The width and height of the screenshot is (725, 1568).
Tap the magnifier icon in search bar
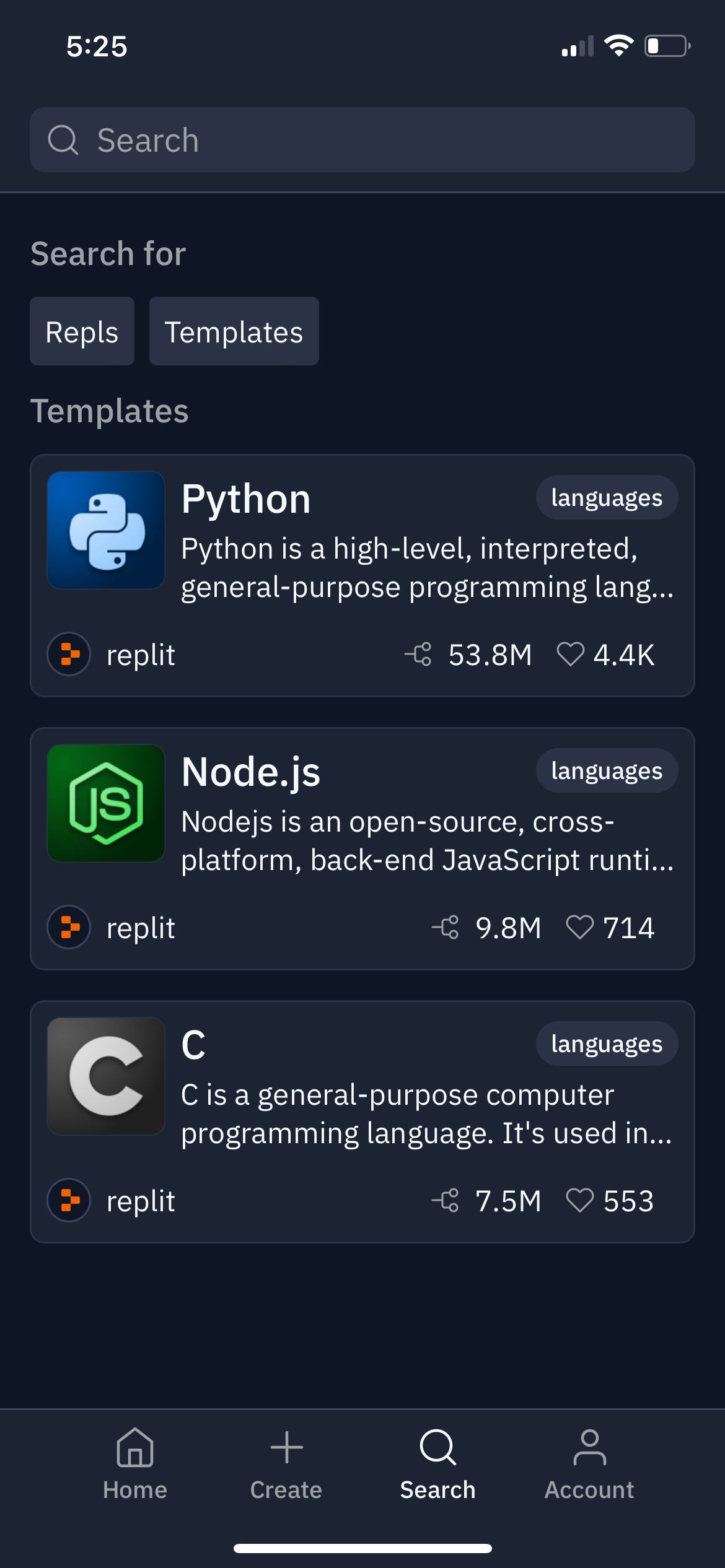(63, 140)
